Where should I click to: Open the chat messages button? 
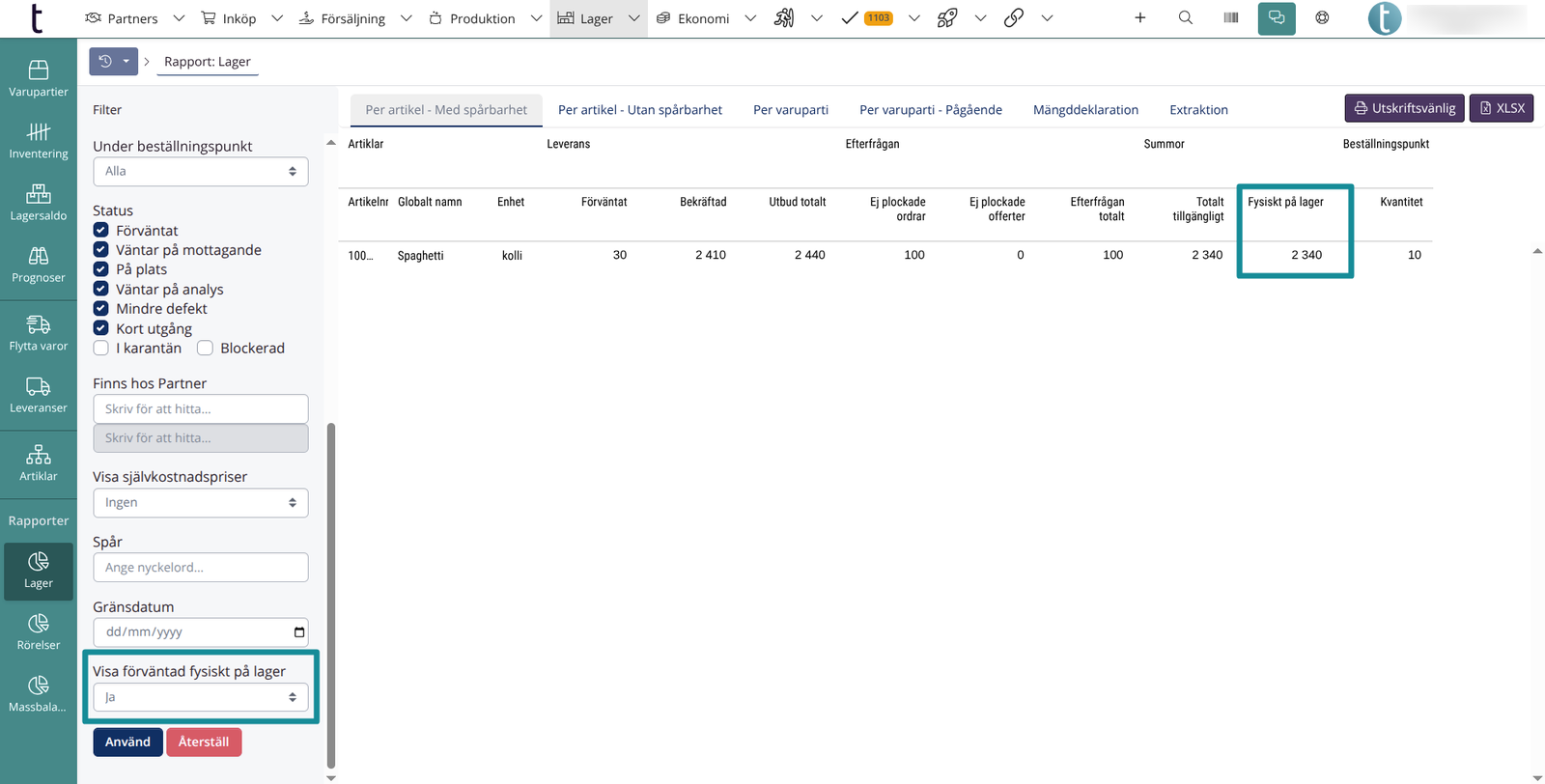coord(1277,18)
